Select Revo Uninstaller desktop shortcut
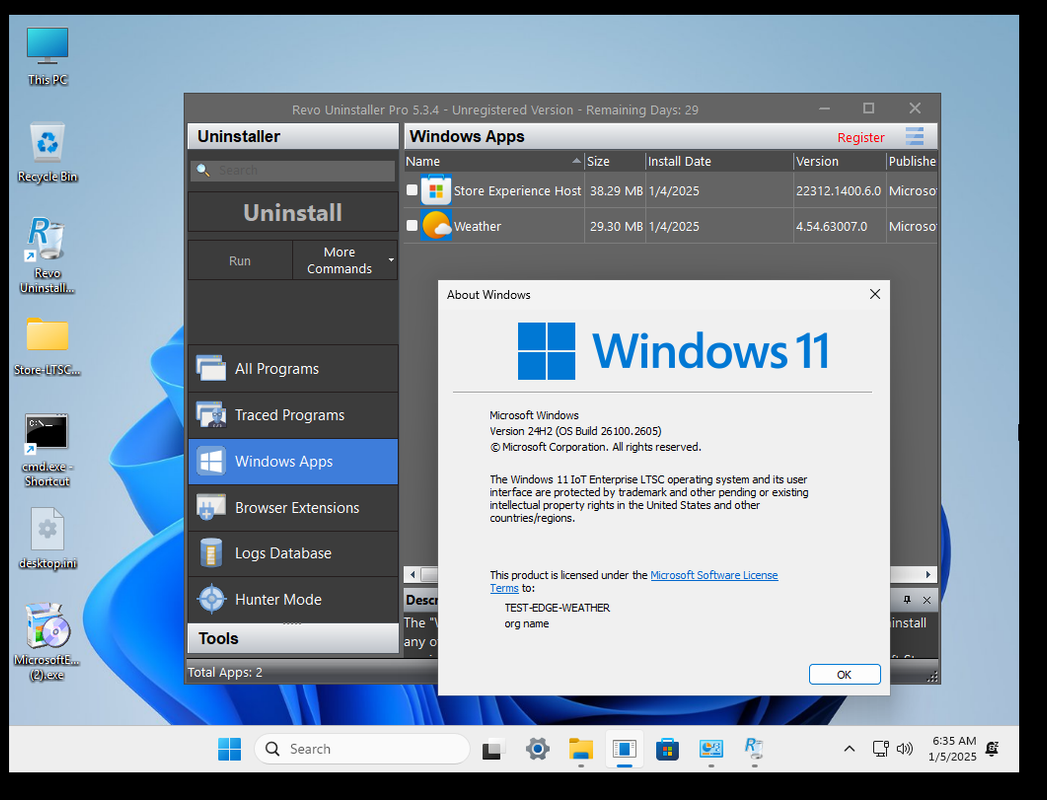Screen dimensions: 1047x800 point(47,255)
